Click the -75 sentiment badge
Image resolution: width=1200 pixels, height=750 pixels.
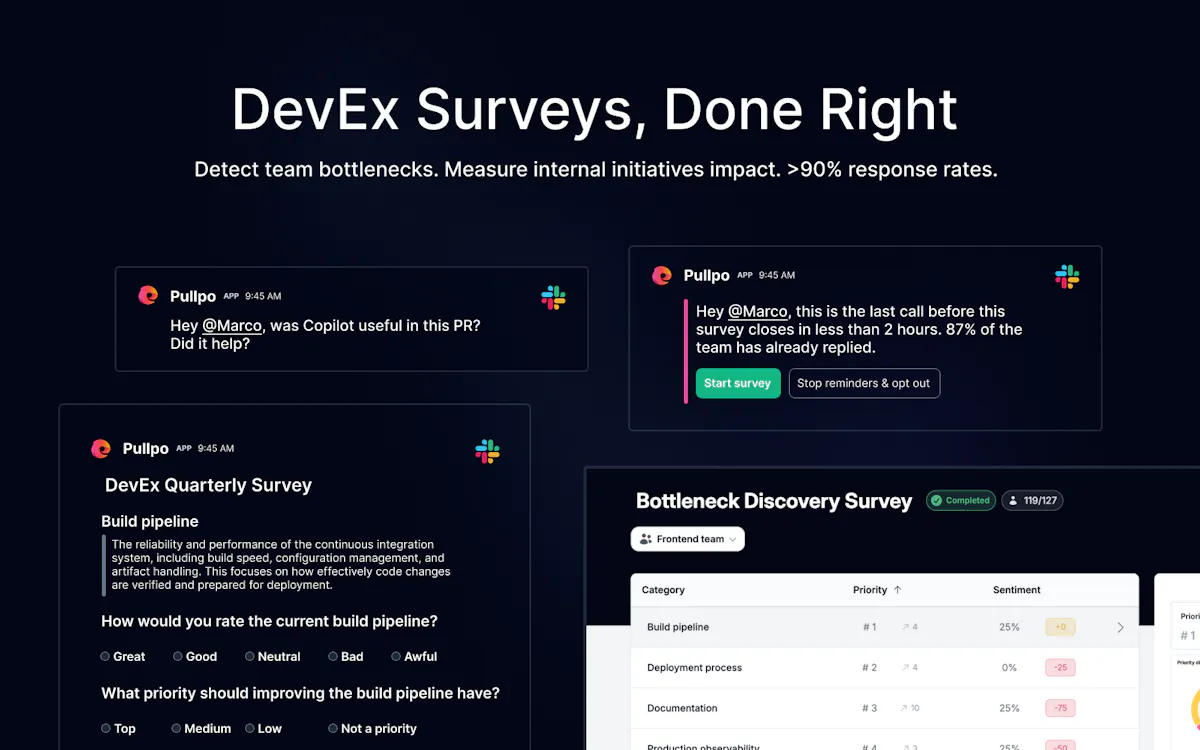[x=1060, y=708]
